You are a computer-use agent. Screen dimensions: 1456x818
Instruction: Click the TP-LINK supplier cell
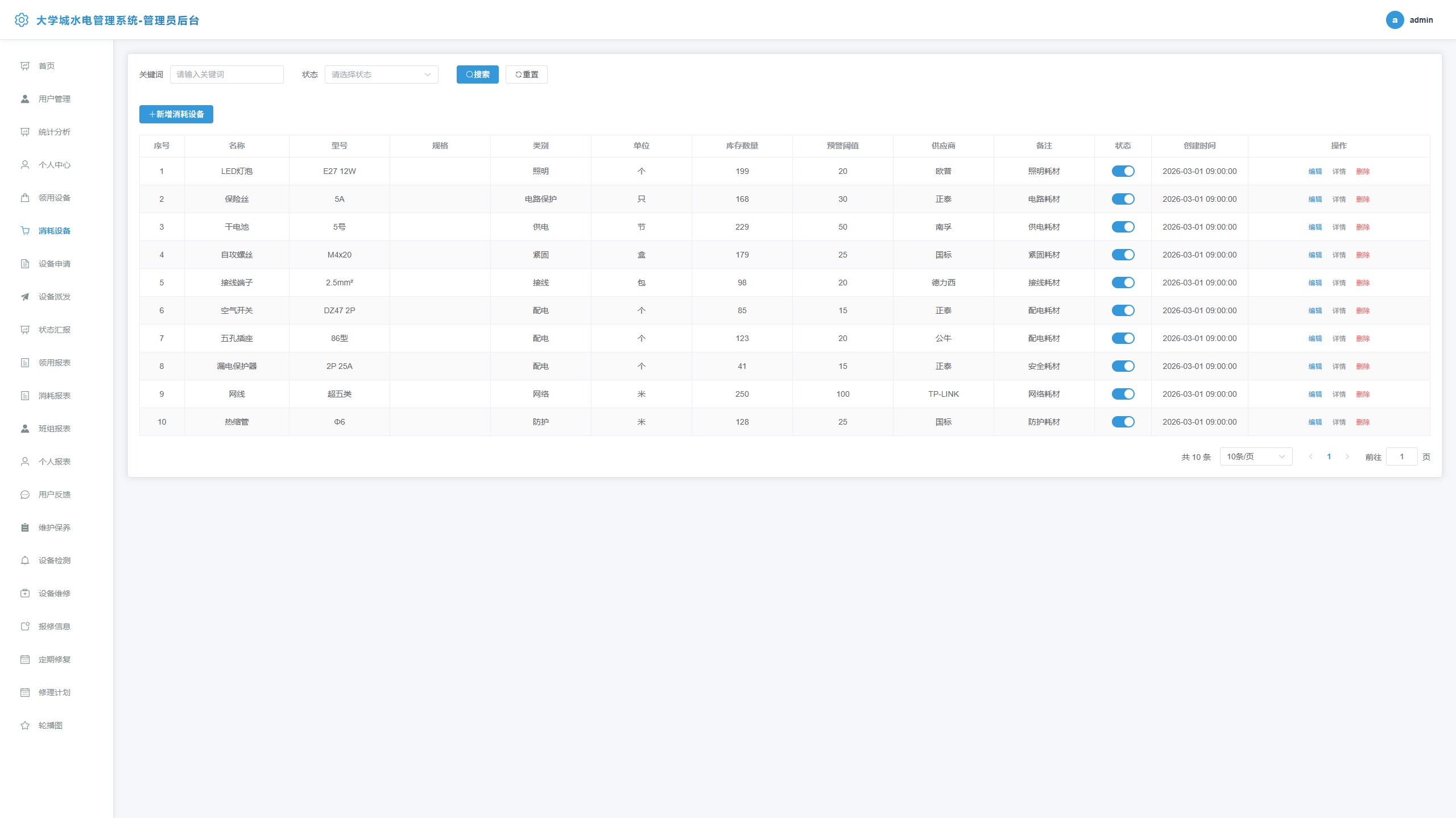[944, 394]
